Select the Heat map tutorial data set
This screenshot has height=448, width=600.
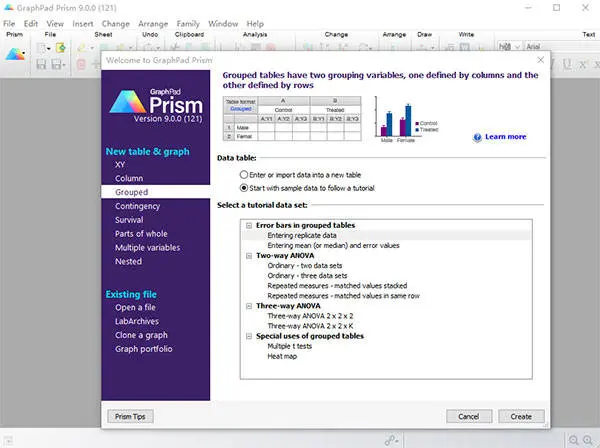[x=285, y=356]
